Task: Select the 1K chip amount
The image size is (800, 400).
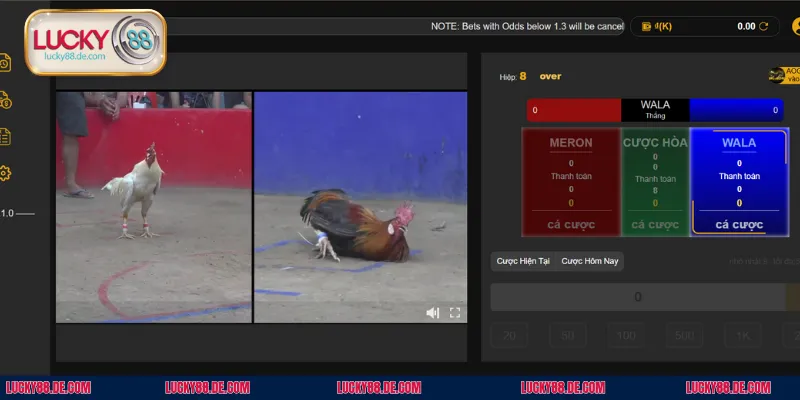Action: click(743, 335)
